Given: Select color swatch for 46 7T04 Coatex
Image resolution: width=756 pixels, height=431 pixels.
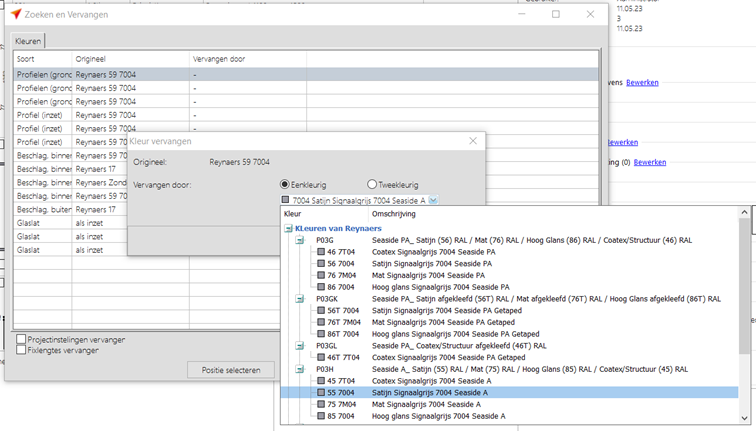Looking at the screenshot, I should click(x=321, y=252).
